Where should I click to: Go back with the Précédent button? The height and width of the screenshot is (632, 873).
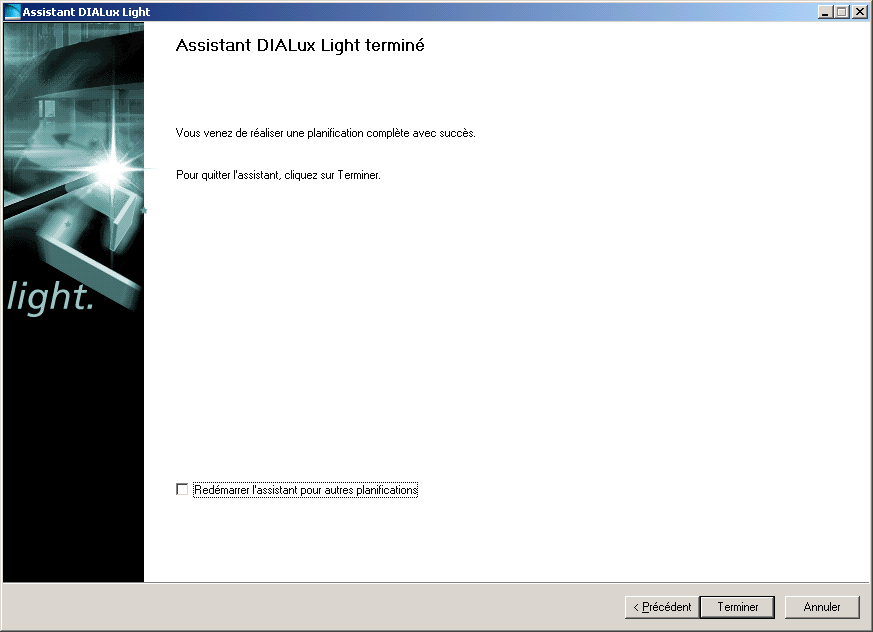[x=662, y=607]
